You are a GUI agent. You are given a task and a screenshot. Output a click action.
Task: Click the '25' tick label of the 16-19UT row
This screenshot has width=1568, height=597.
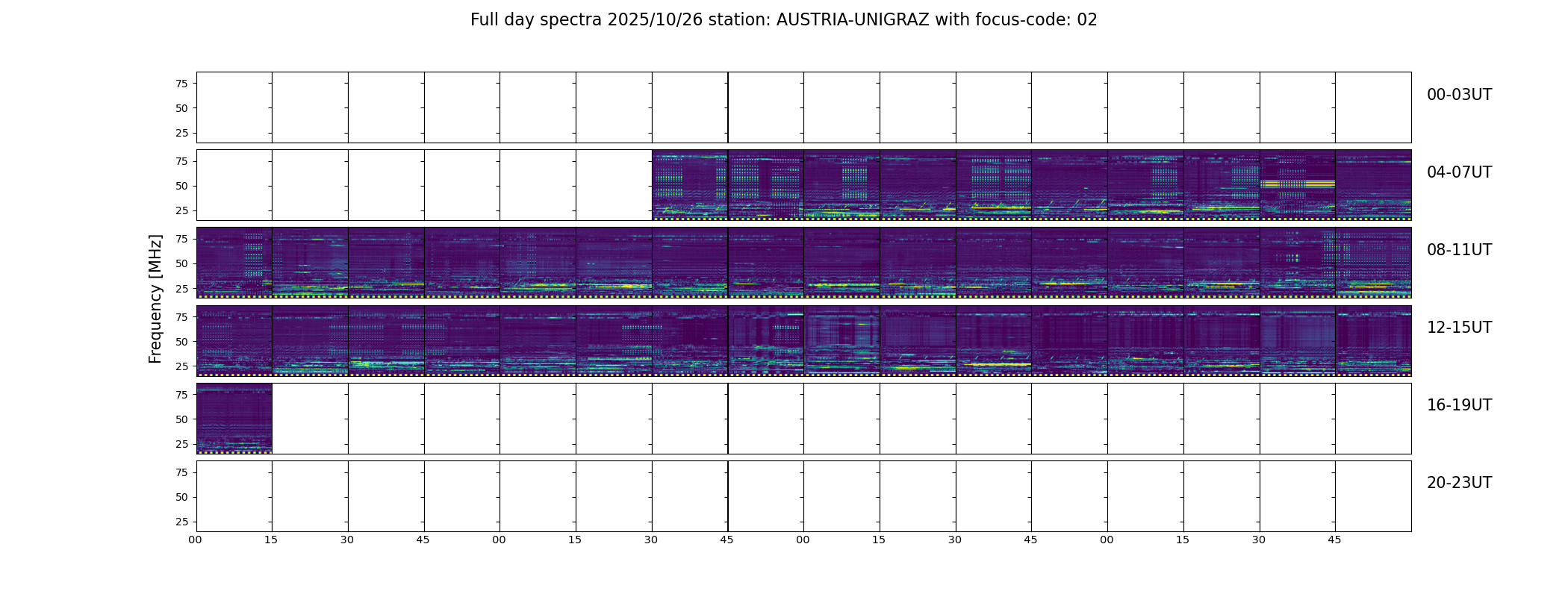click(181, 444)
